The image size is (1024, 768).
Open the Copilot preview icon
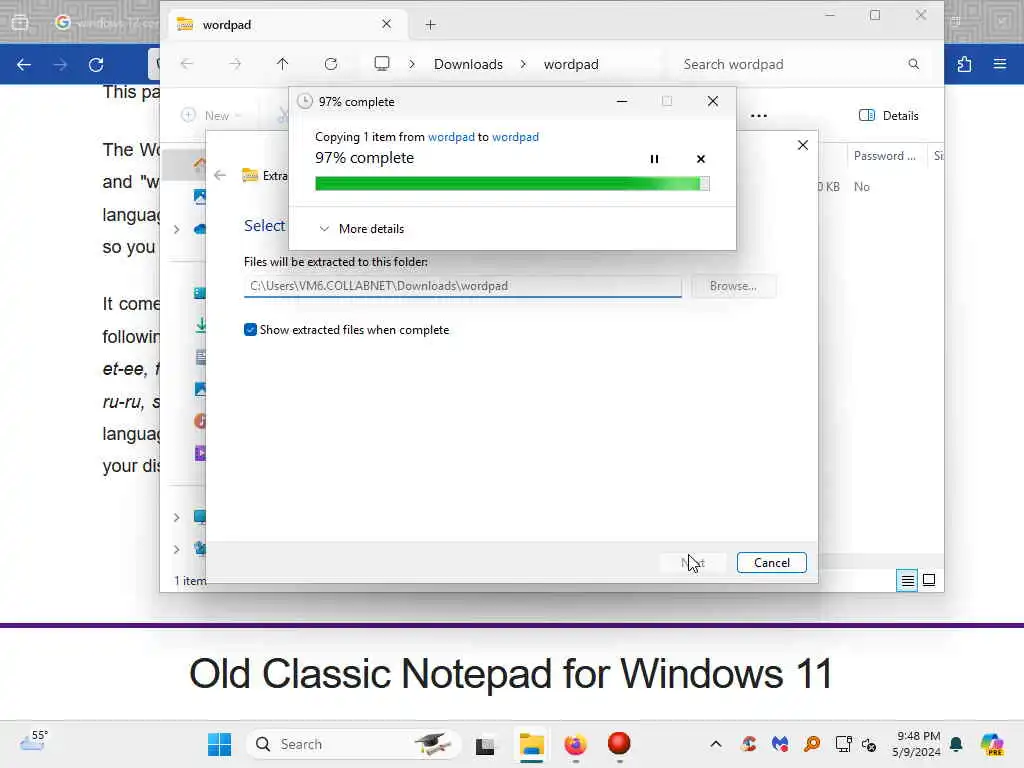992,744
